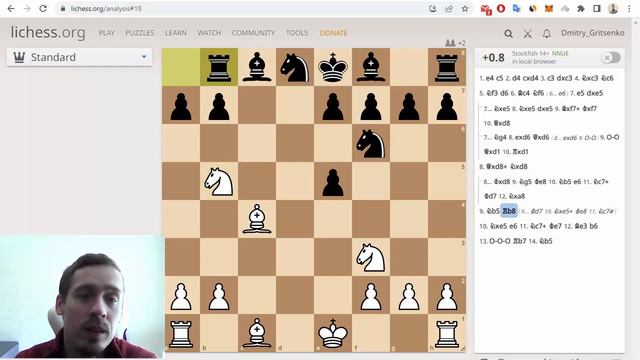
Task: Open the COMMUNITY menu
Action: [253, 33]
